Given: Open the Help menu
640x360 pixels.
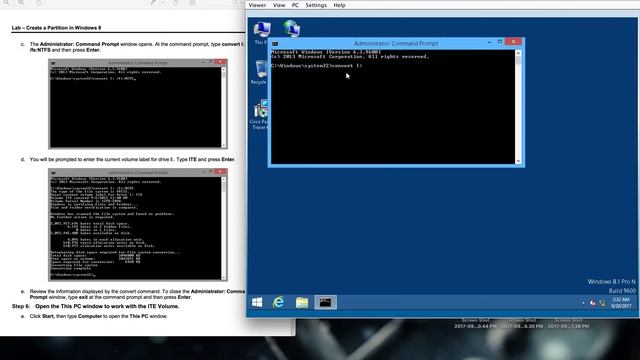Looking at the screenshot, I should 339,5.
